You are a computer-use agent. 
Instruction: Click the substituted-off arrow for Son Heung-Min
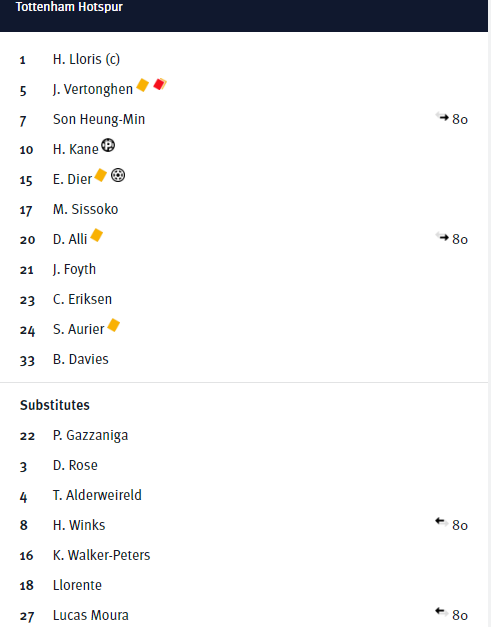tap(442, 117)
